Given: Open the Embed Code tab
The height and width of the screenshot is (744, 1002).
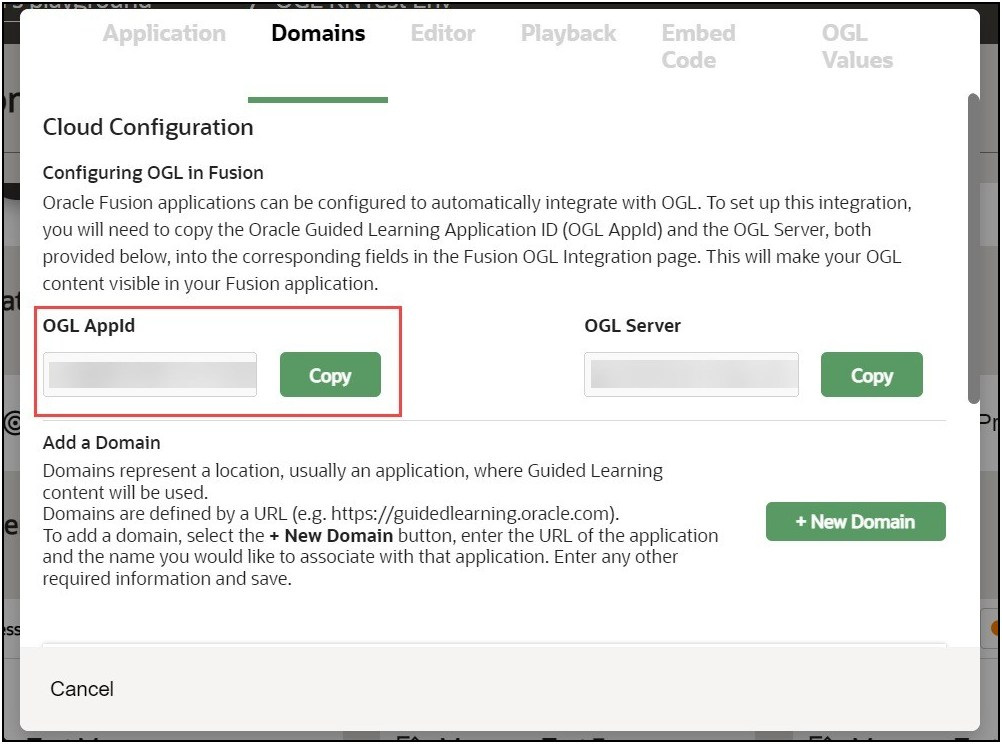Looking at the screenshot, I should (x=698, y=47).
